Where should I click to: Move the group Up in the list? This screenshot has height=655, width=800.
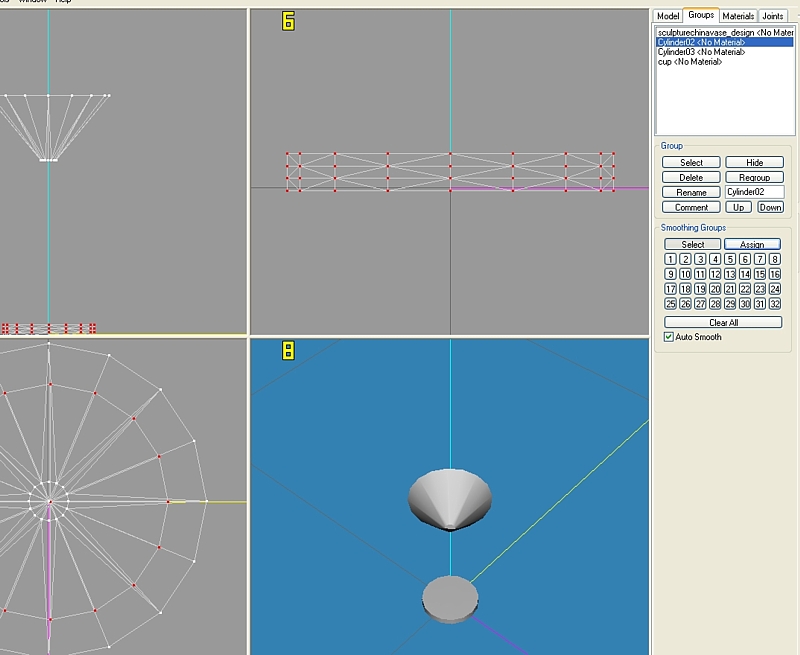738,207
